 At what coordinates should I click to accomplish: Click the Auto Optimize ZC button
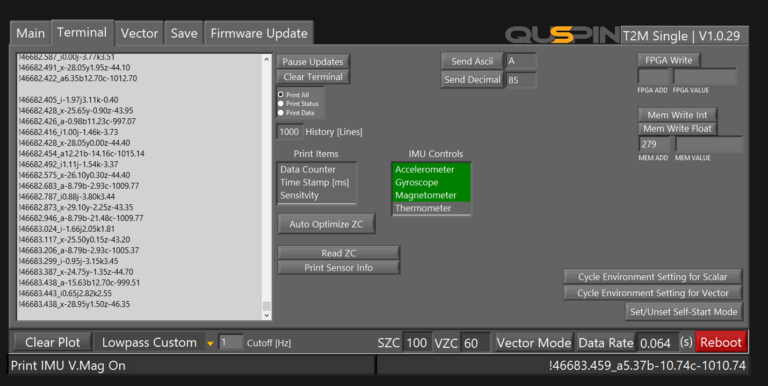(326, 224)
